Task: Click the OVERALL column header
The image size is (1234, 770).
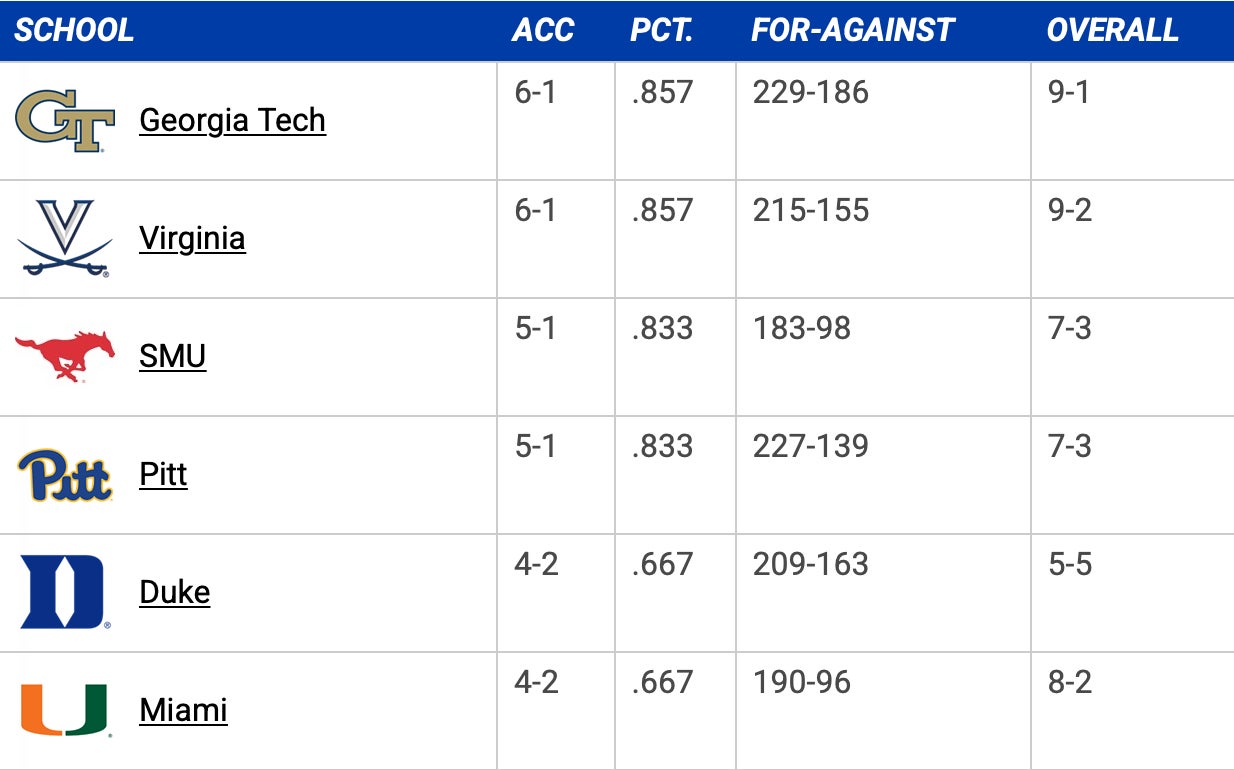Action: tap(1112, 30)
